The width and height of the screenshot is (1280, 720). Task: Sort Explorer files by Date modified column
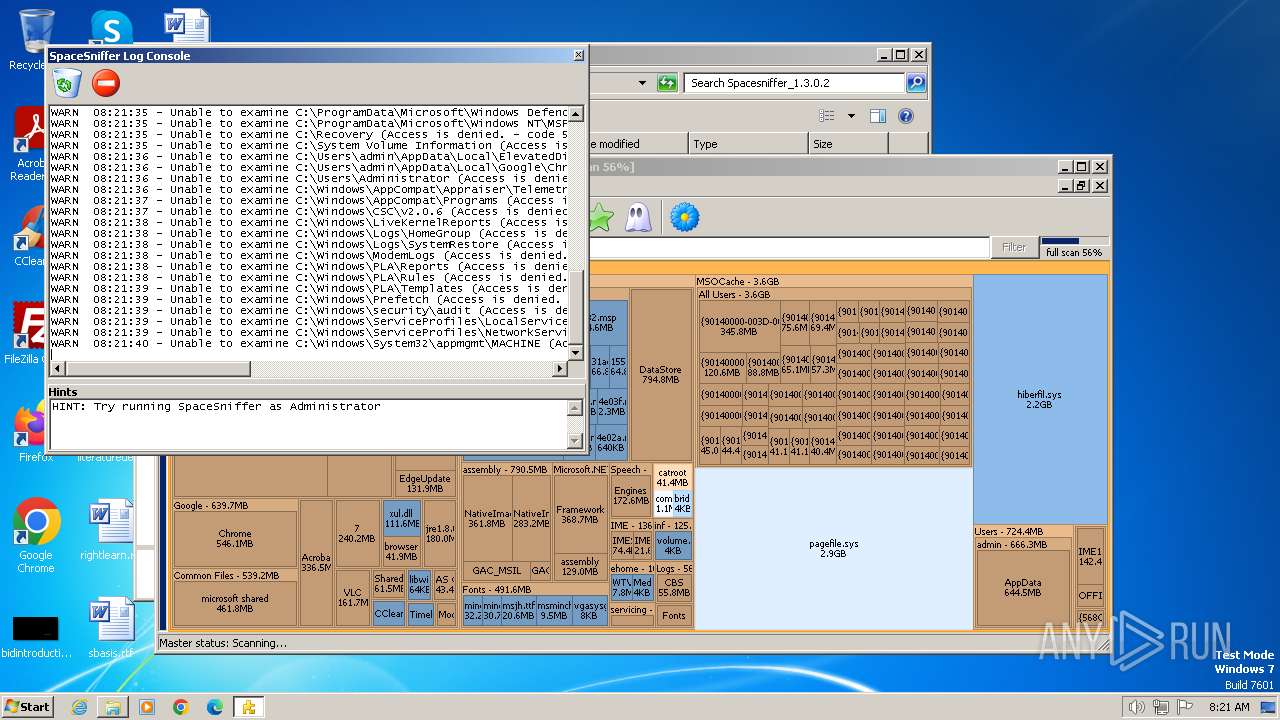pyautogui.click(x=638, y=144)
